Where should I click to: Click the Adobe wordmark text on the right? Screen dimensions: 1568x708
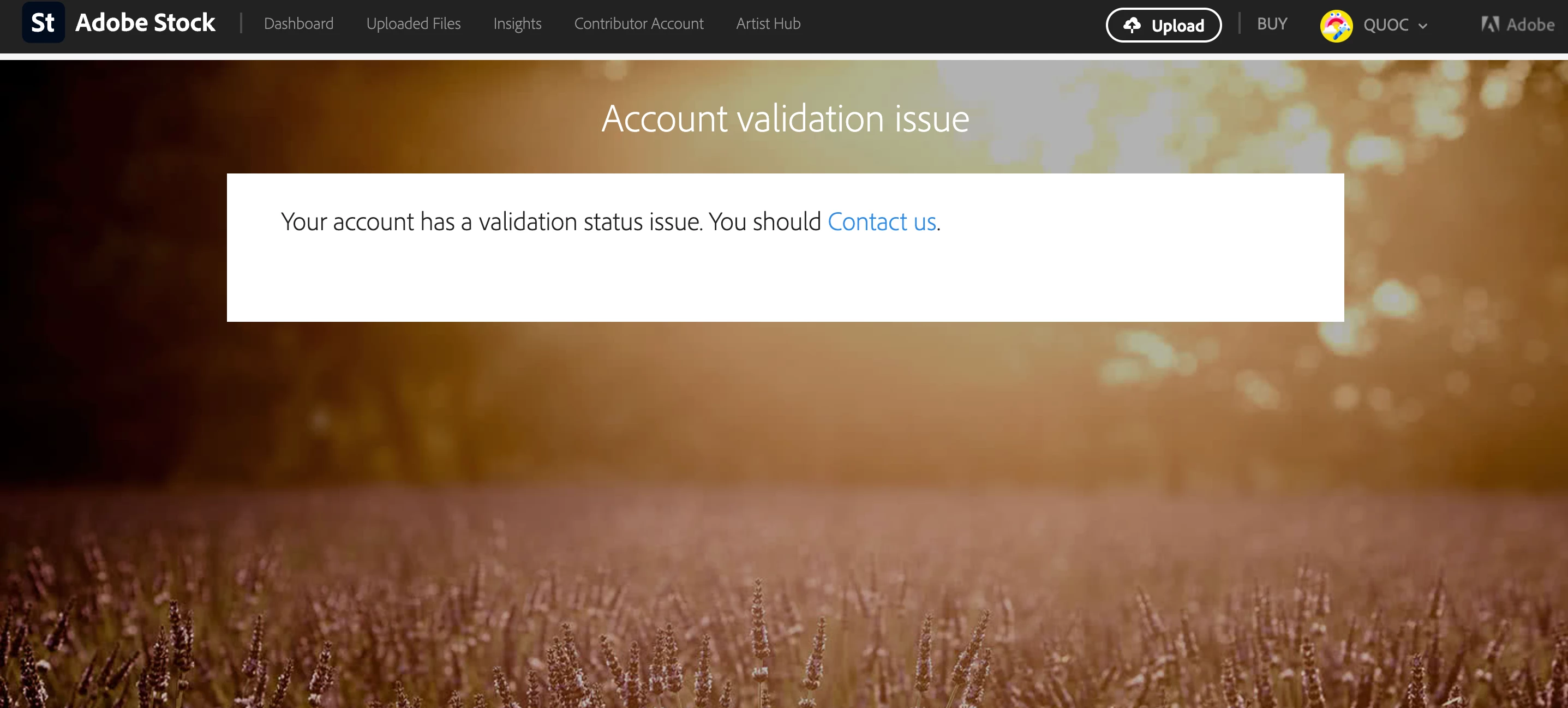click(x=1530, y=25)
